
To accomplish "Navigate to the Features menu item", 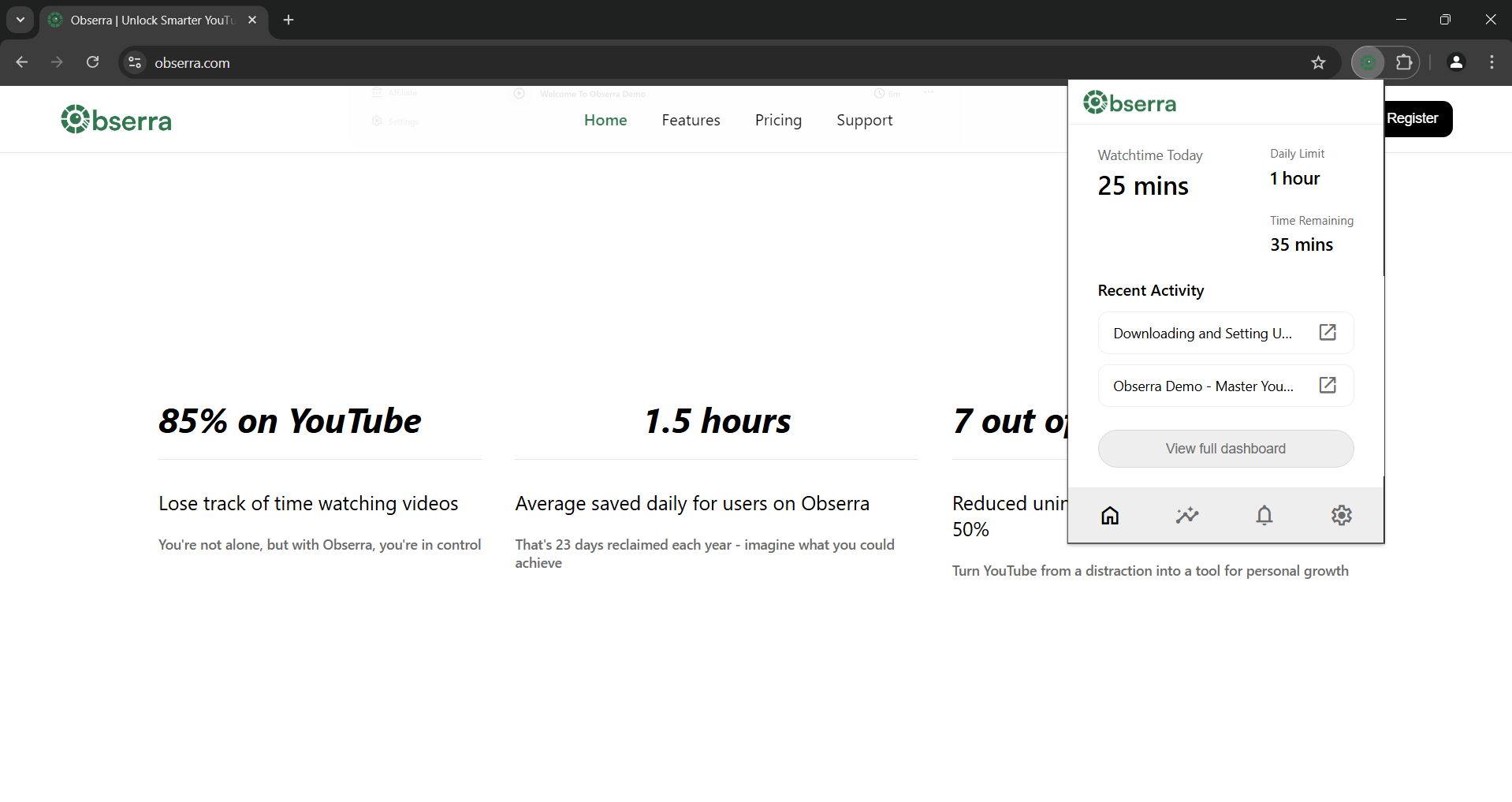I will (x=691, y=120).
